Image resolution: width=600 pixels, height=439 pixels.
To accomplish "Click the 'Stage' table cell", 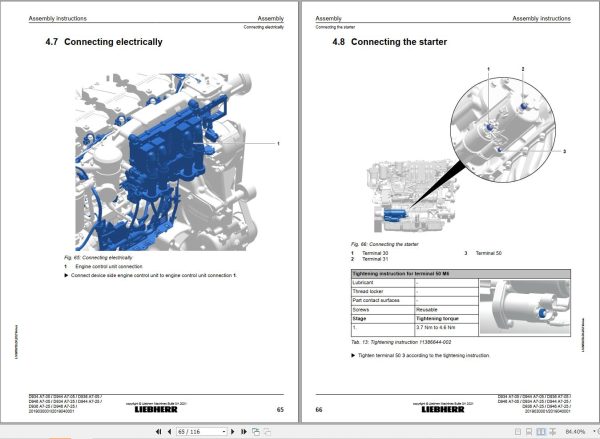I will (383, 319).
